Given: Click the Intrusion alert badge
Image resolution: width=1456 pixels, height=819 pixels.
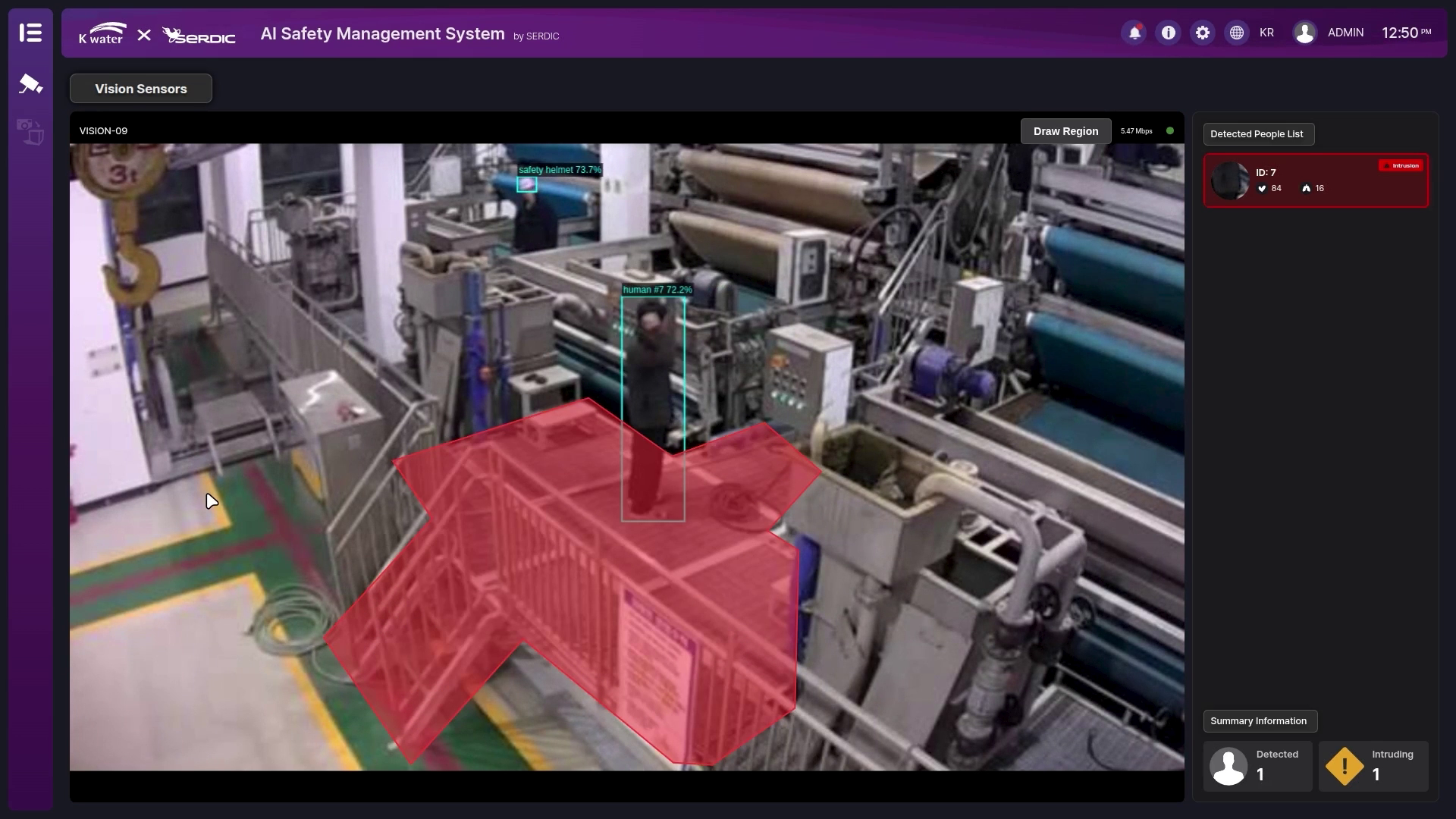Looking at the screenshot, I should pyautogui.click(x=1401, y=165).
